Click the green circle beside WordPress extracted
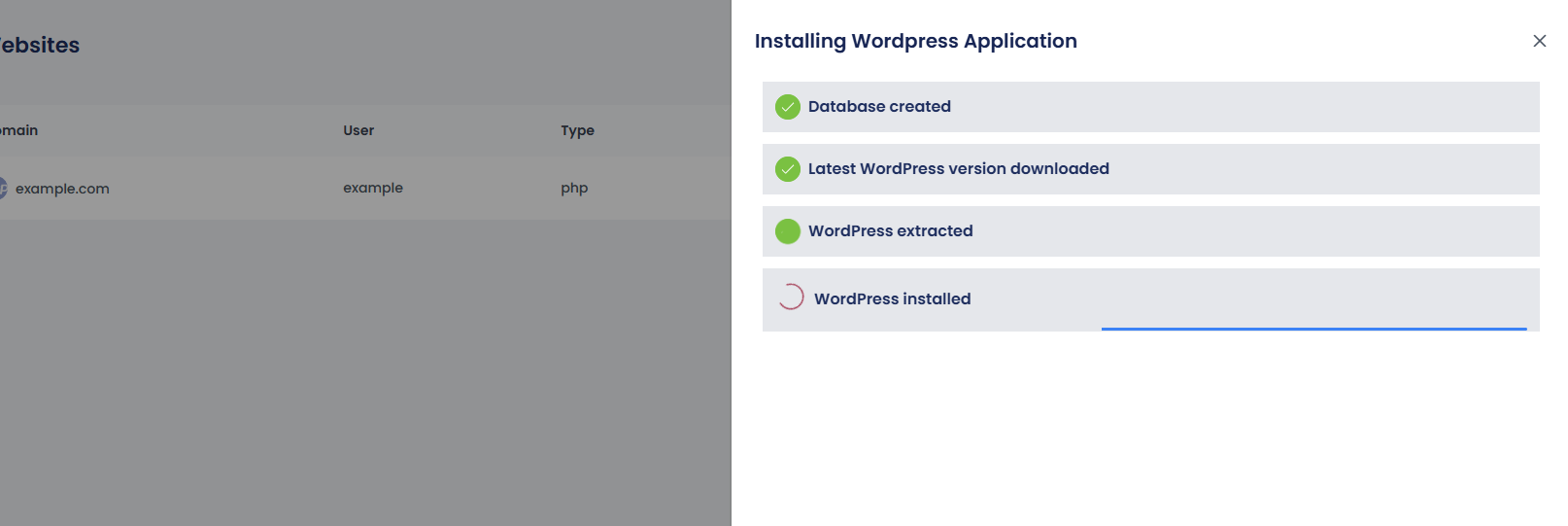The height and width of the screenshot is (526, 1568). tap(788, 231)
